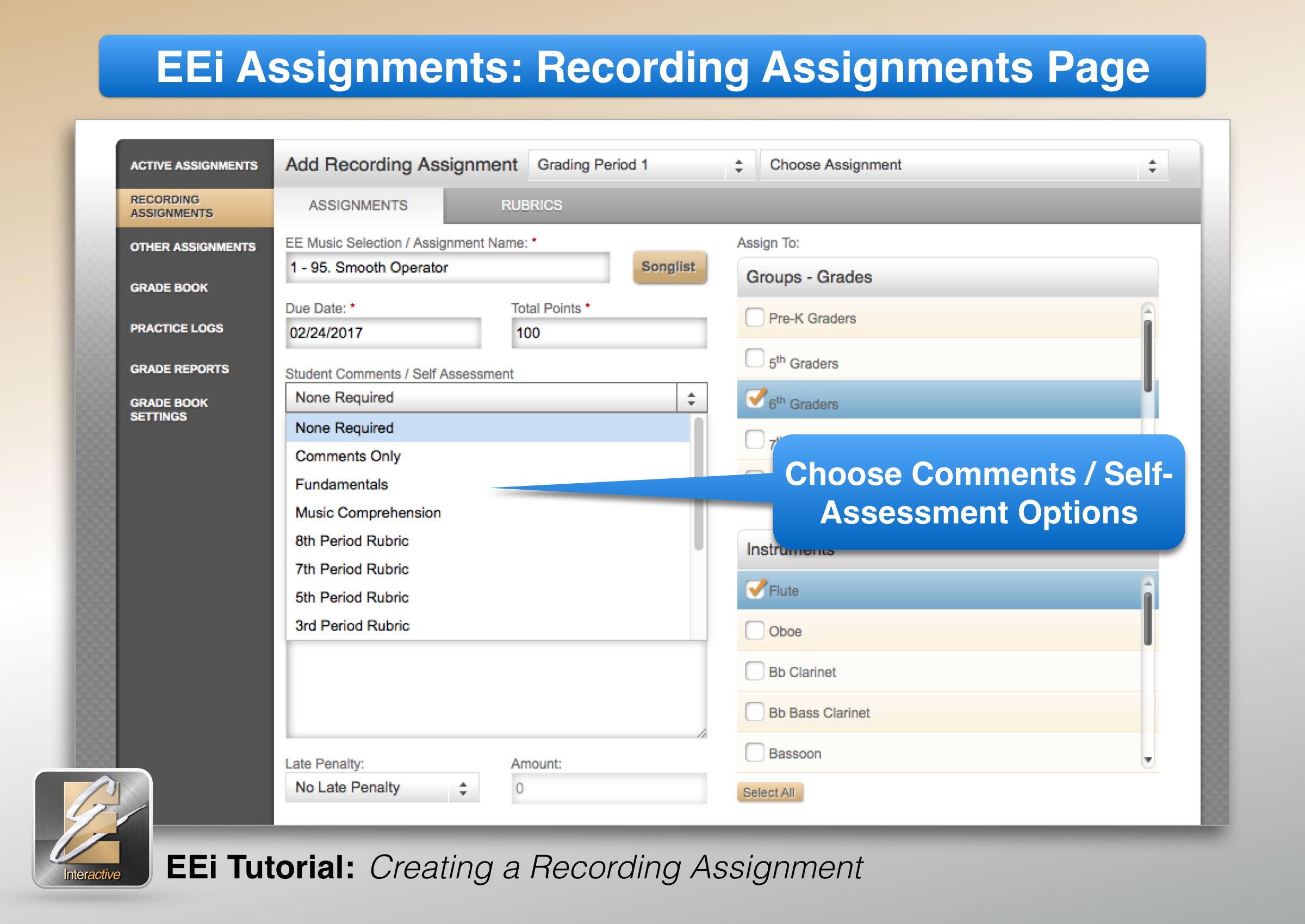Collapse the Student Comments self assessment dropdown
Screen dimensions: 1305x924
point(496,398)
